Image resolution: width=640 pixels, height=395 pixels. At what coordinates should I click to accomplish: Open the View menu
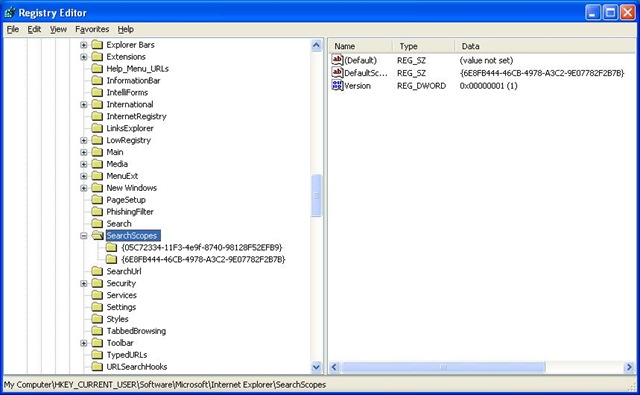tap(58, 29)
